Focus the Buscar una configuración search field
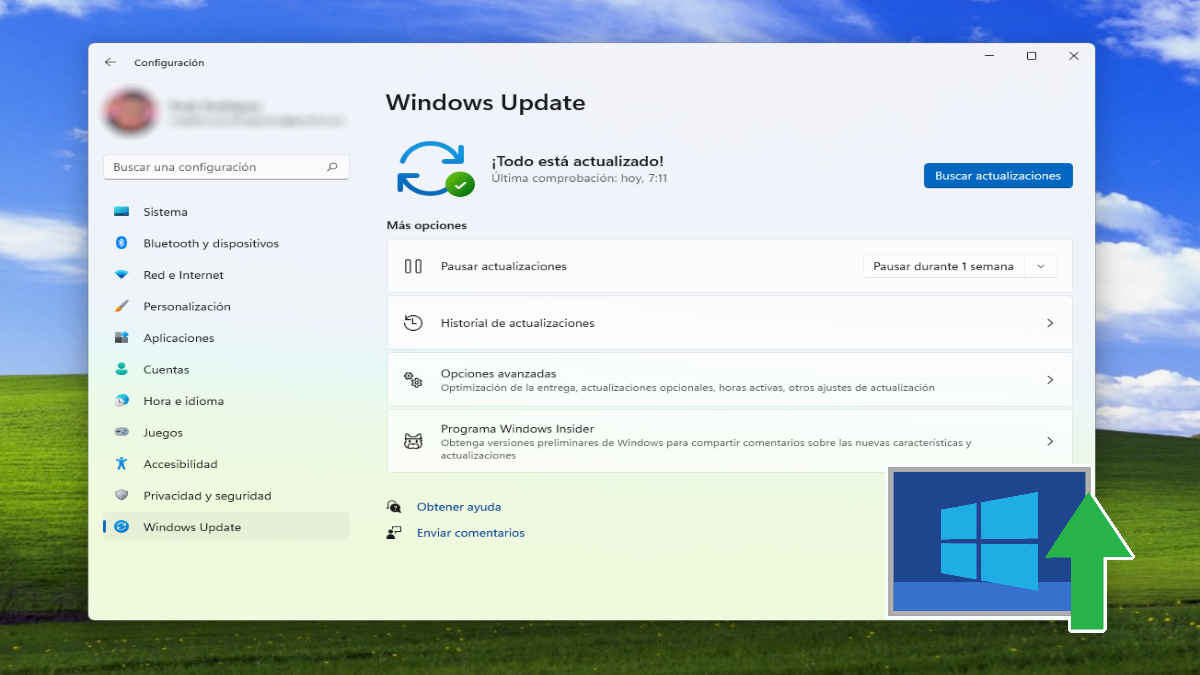 click(x=226, y=167)
